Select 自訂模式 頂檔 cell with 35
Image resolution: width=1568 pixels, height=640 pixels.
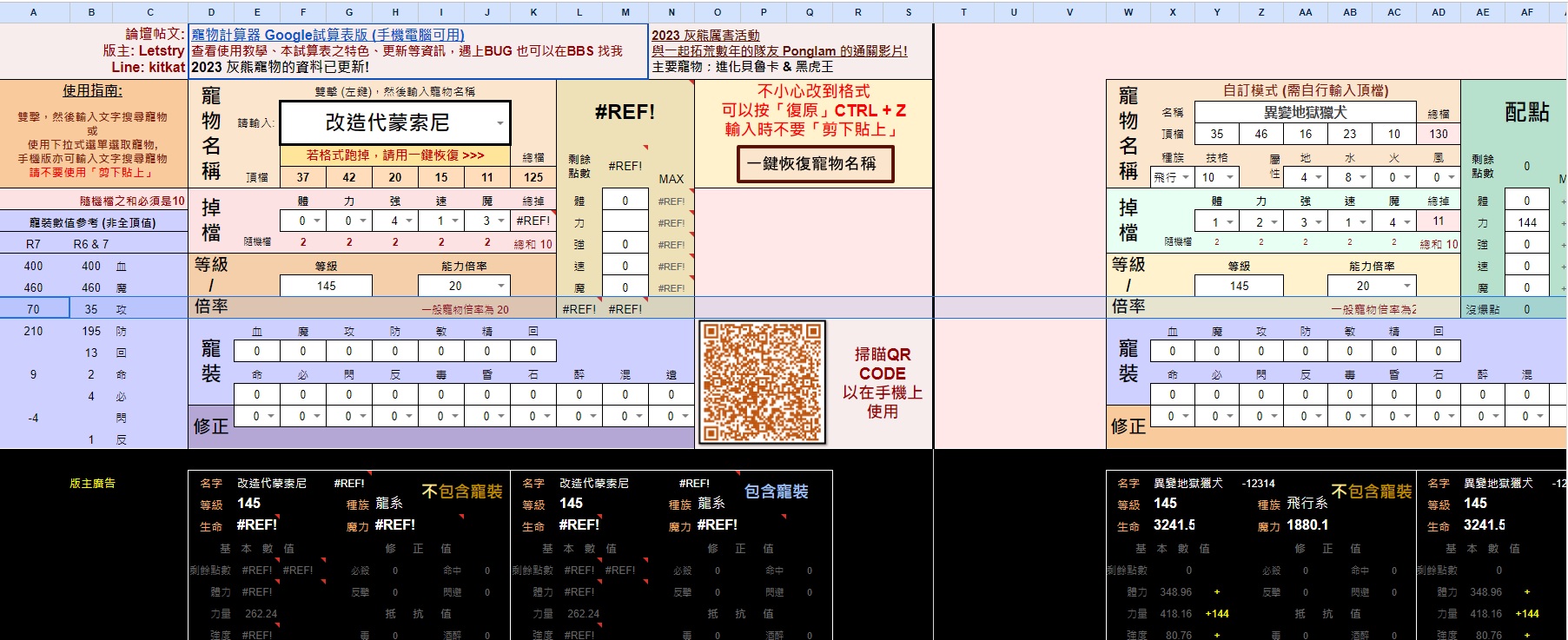click(1217, 134)
